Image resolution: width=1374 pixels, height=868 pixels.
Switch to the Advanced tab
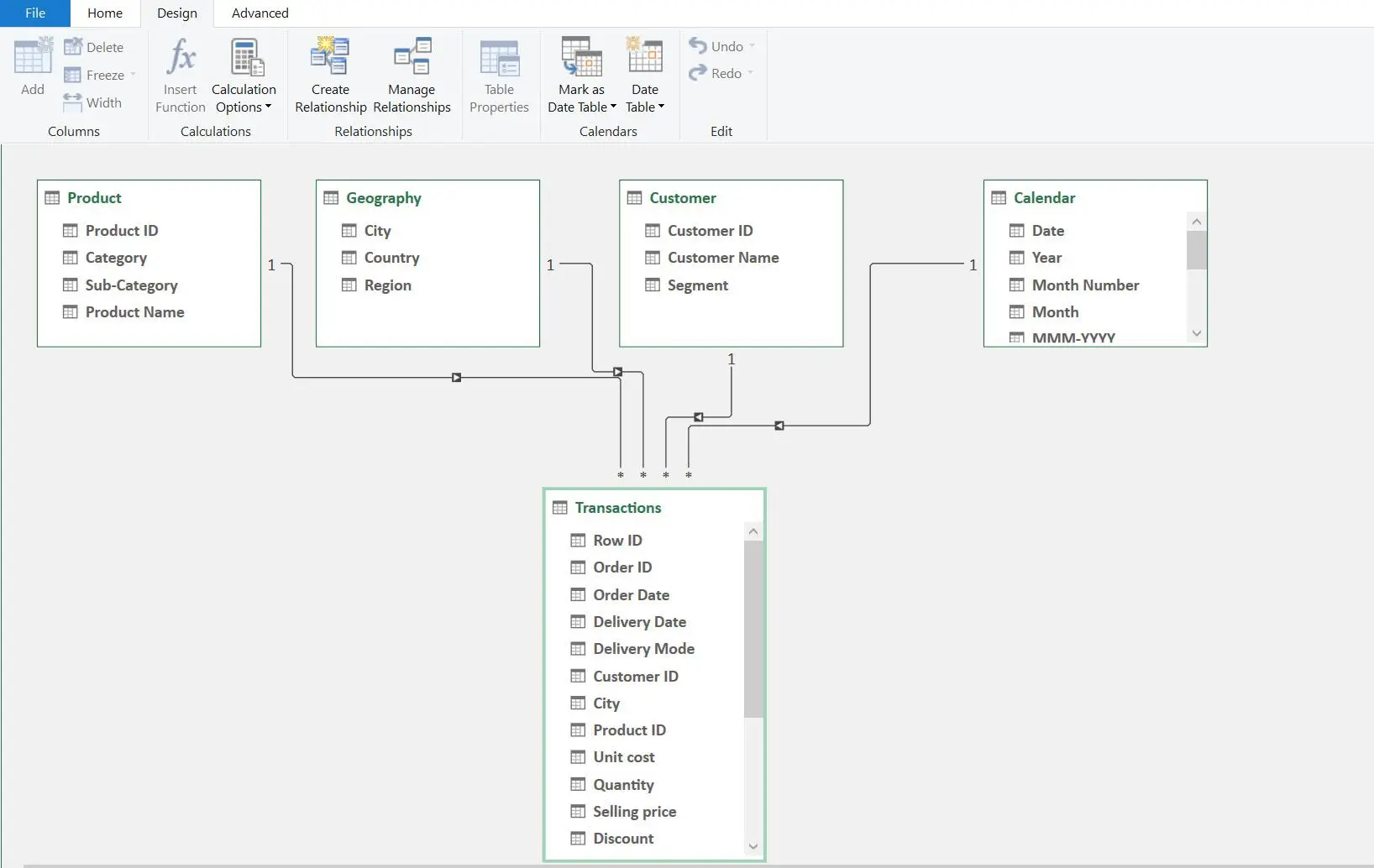tap(260, 13)
